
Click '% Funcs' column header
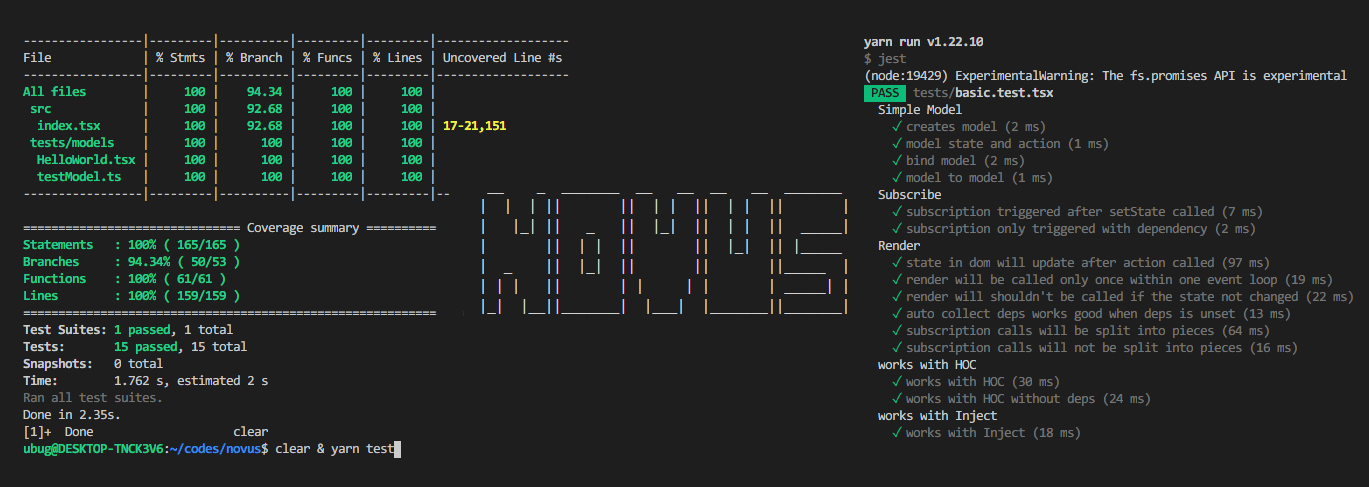coord(328,58)
